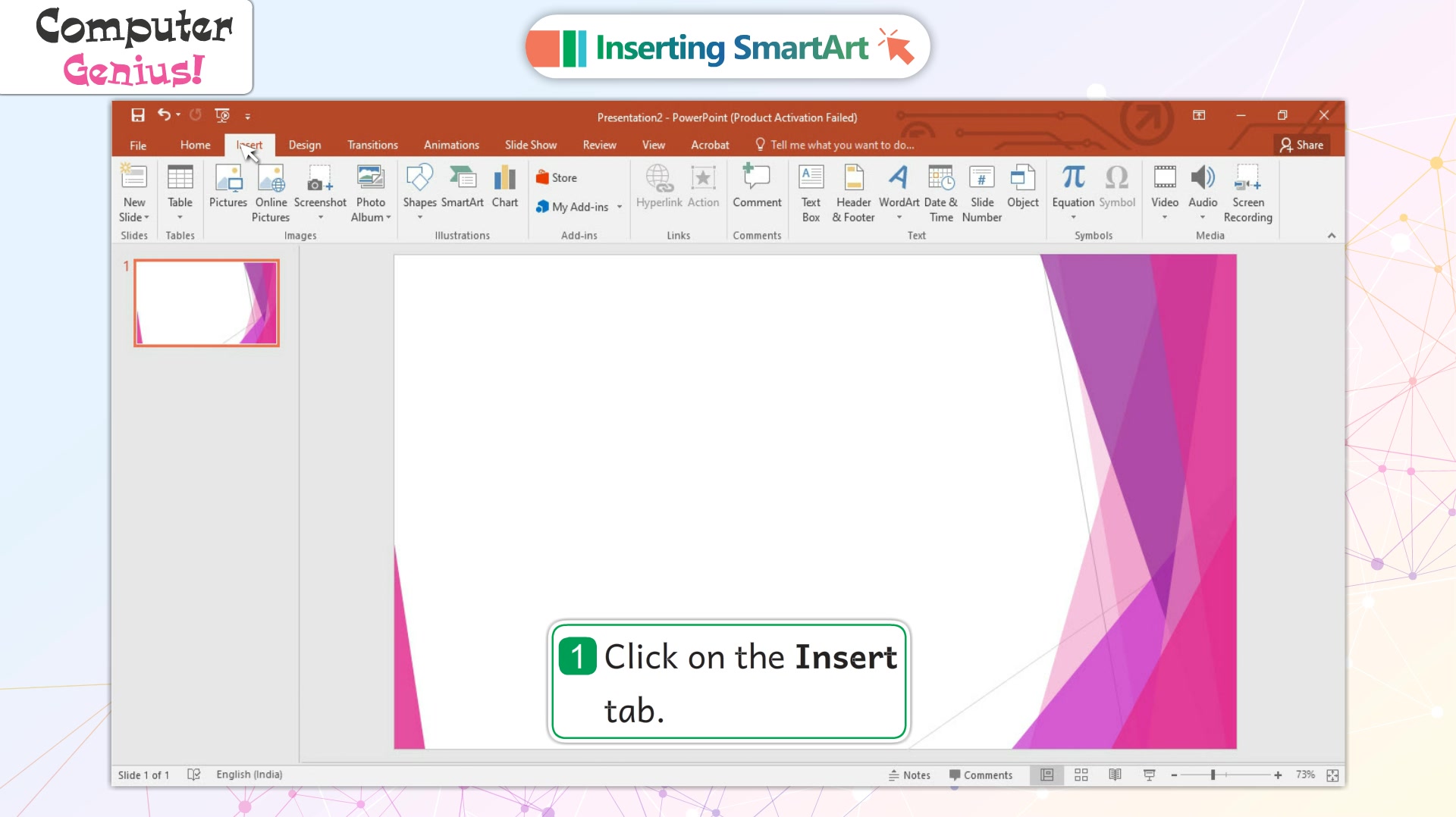Expand the Undo history dropdown arrow
The image size is (1456, 817).
178,115
